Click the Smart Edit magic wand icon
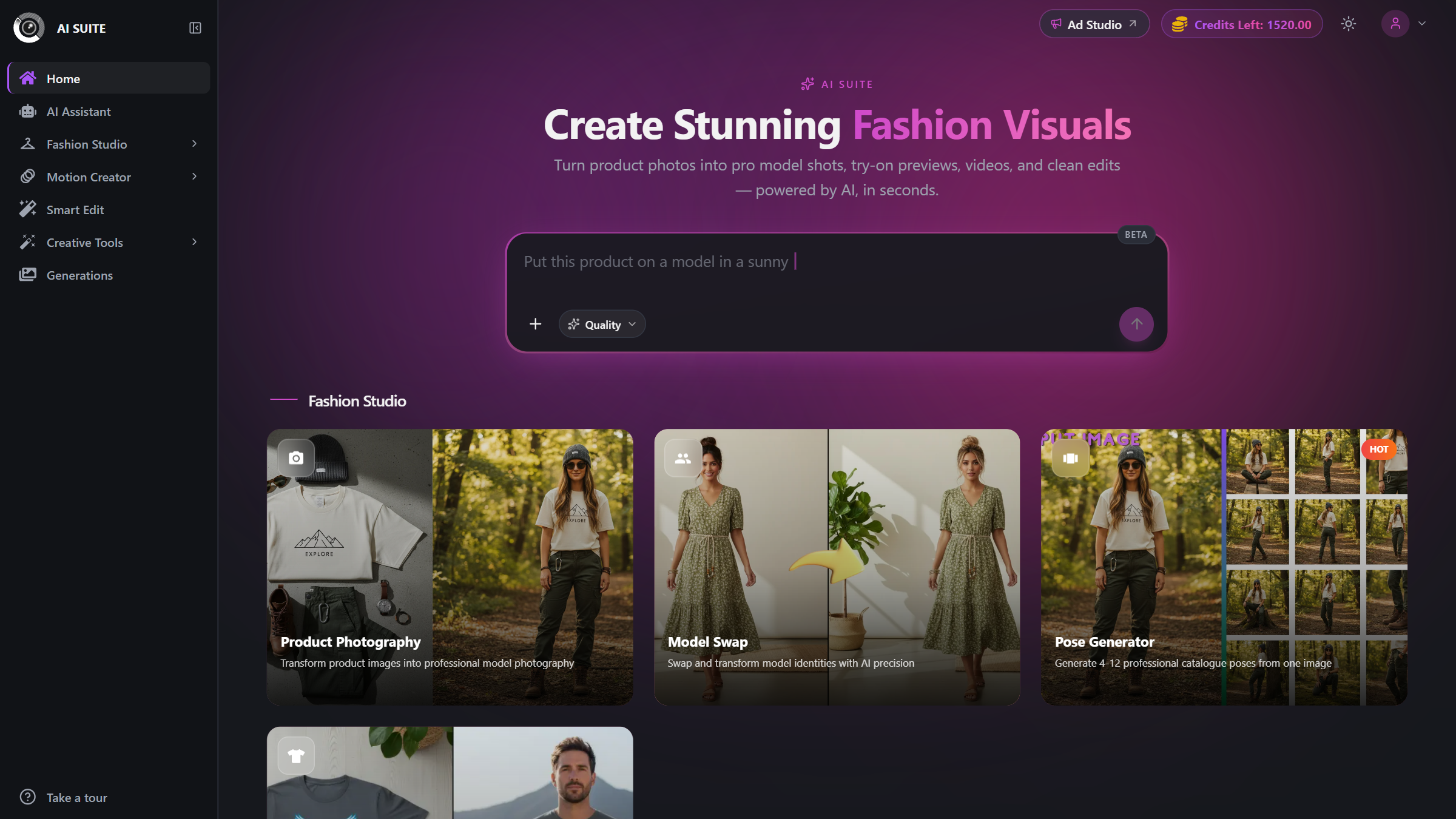Screen dimensions: 1456x819 pos(28,209)
